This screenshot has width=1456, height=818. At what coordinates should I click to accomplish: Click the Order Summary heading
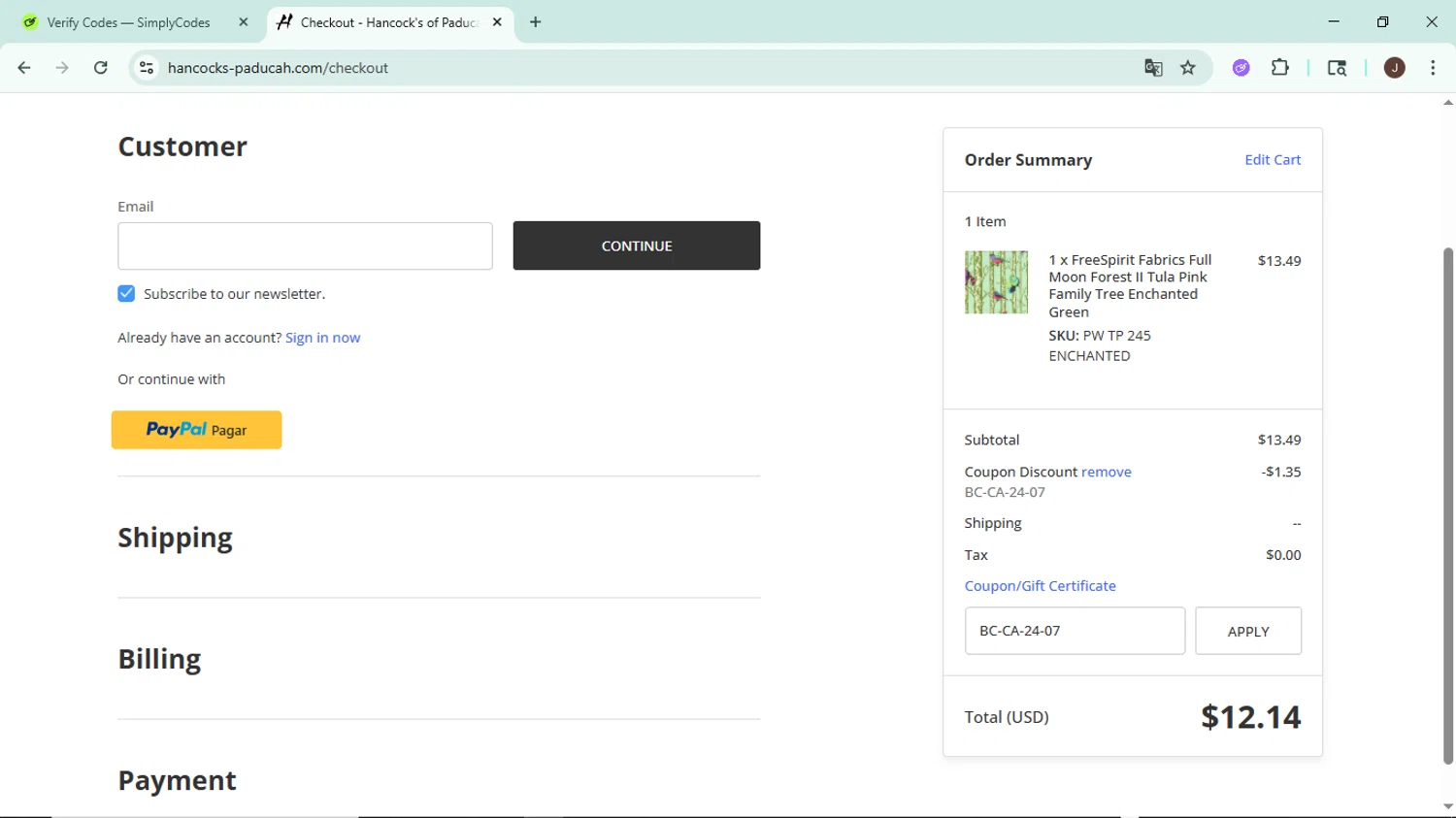point(1028,160)
